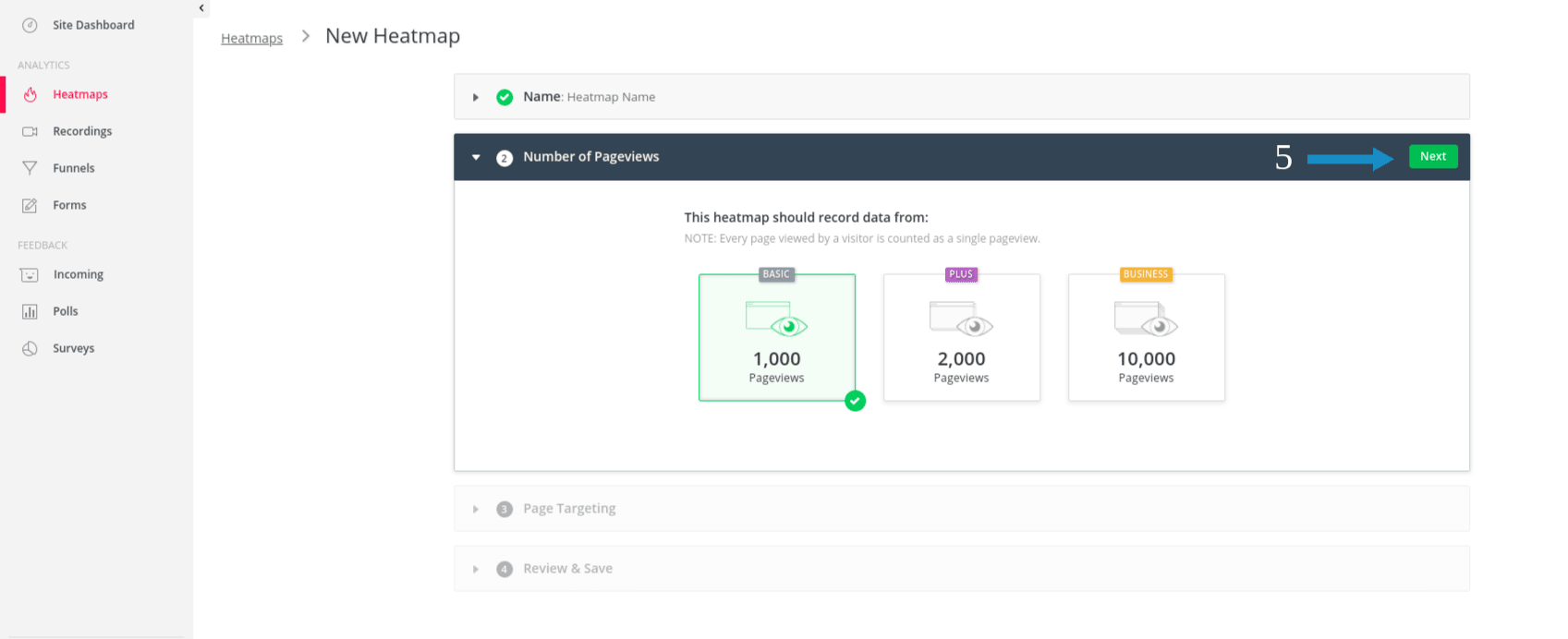Screen dimensions: 1568x639
Task: Click the NOTE about pageview counting text
Action: tap(862, 239)
